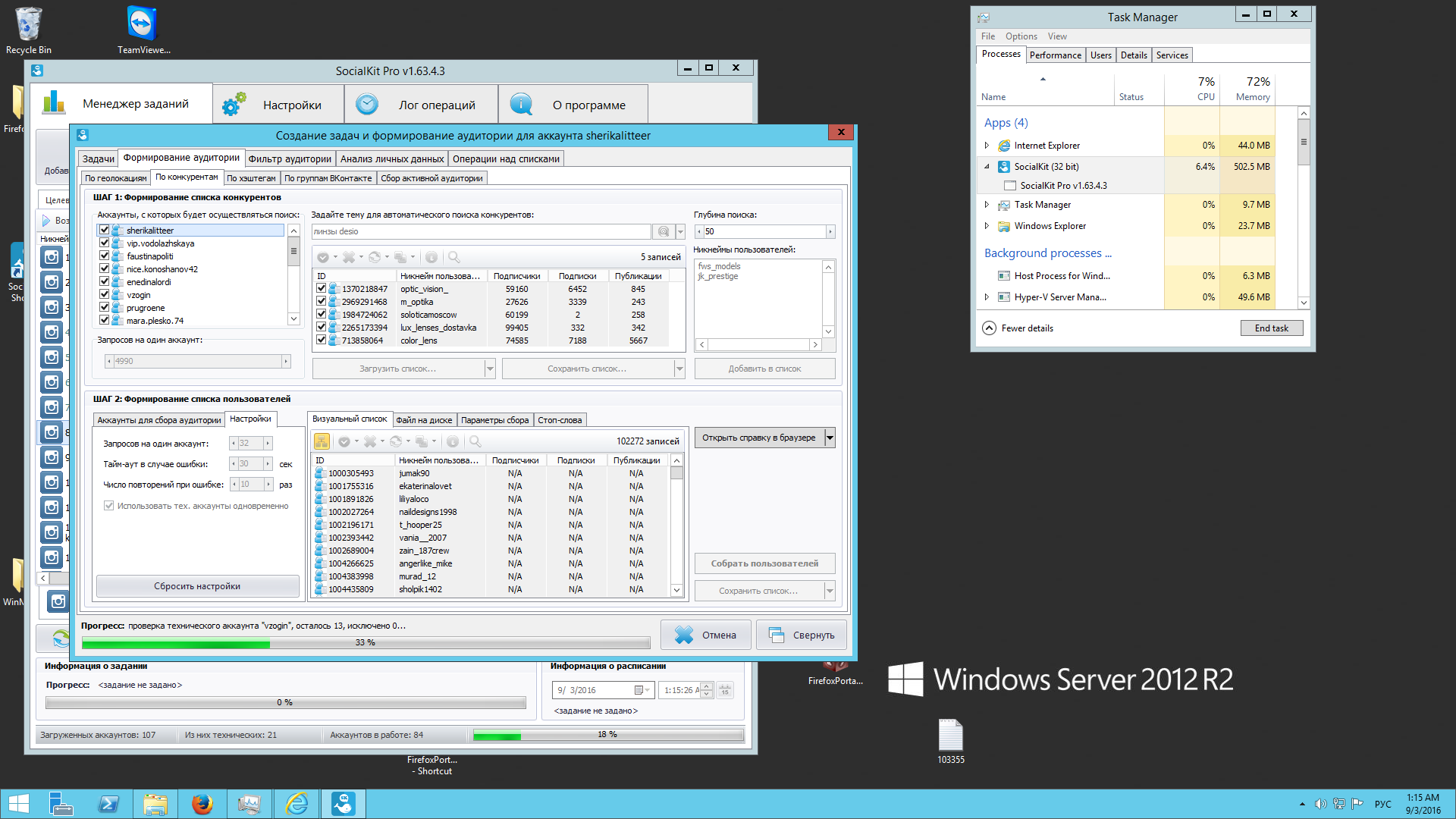The width and height of the screenshot is (1456, 819).
Task: Click the info icon in the user list toolbar
Action: click(x=453, y=441)
